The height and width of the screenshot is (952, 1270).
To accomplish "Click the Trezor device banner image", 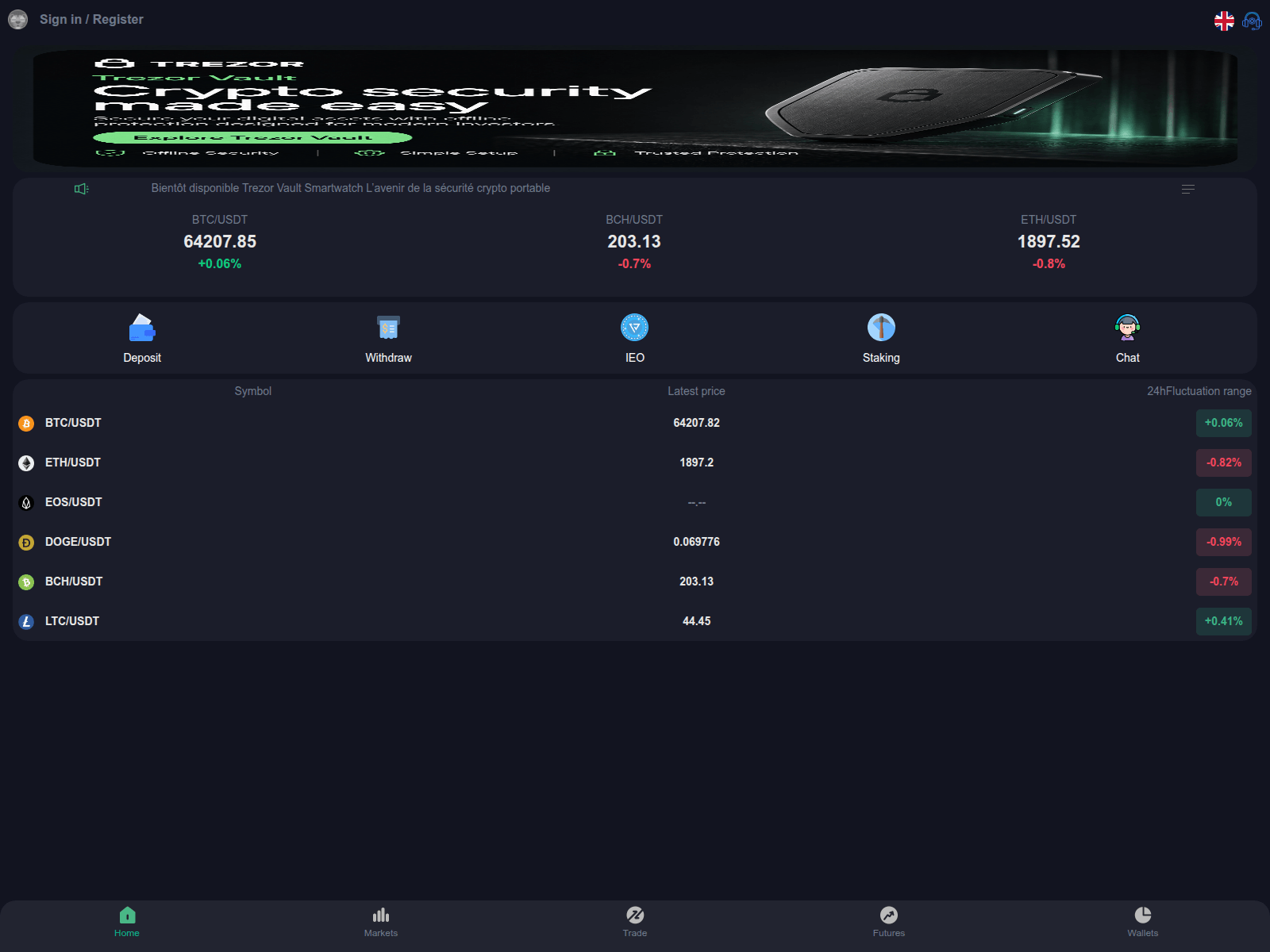I will pos(635,109).
